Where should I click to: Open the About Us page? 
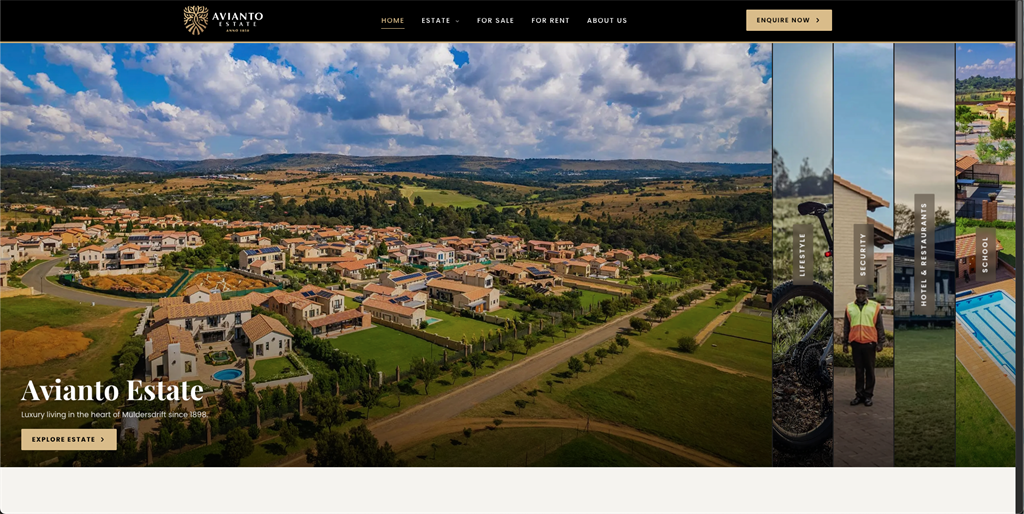click(607, 20)
